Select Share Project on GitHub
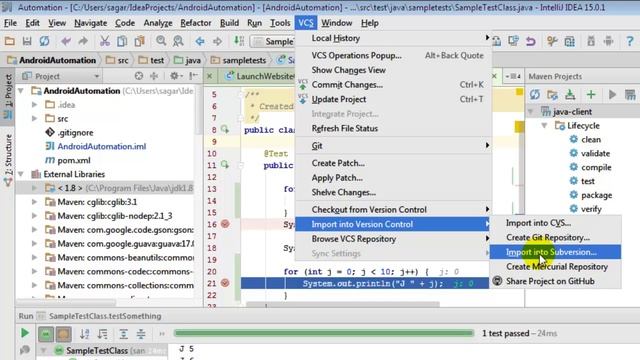 pyautogui.click(x=555, y=281)
